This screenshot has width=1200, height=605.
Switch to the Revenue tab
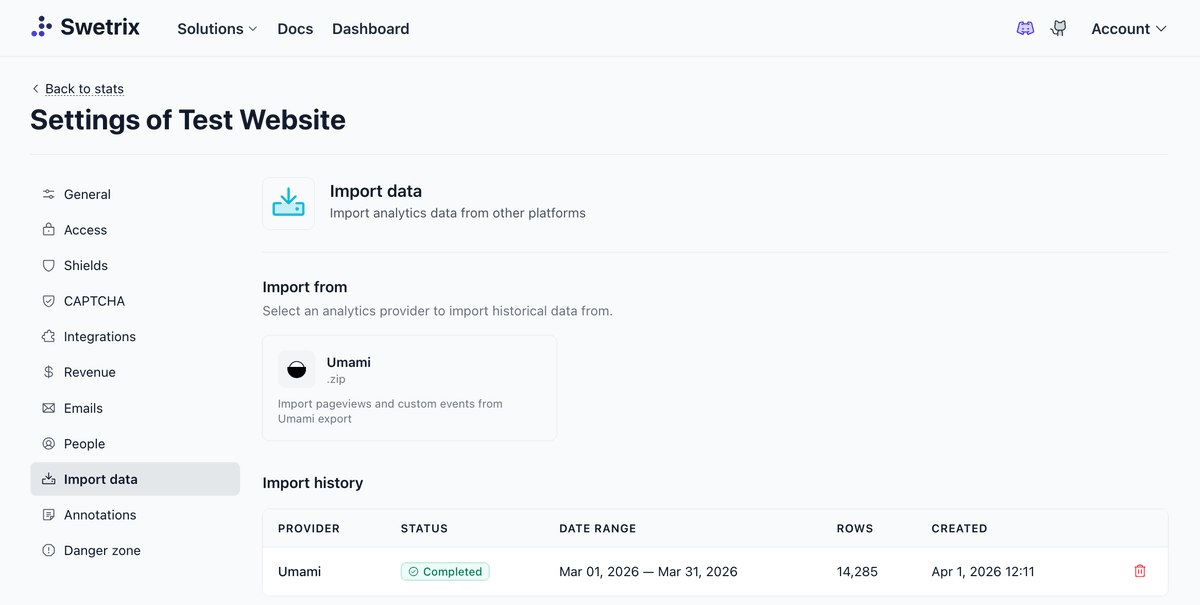[135, 372]
